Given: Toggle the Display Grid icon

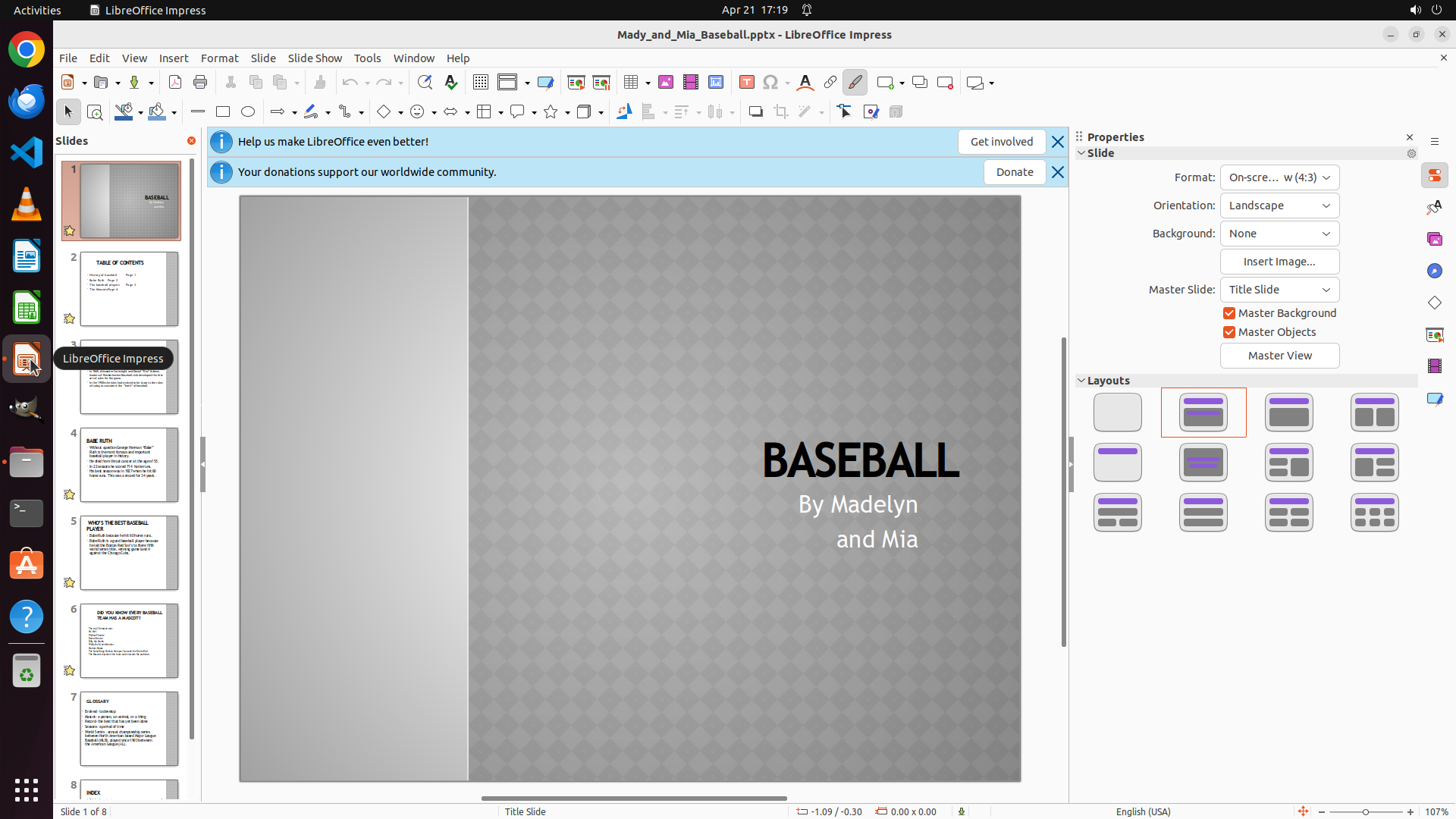Looking at the screenshot, I should tap(481, 83).
